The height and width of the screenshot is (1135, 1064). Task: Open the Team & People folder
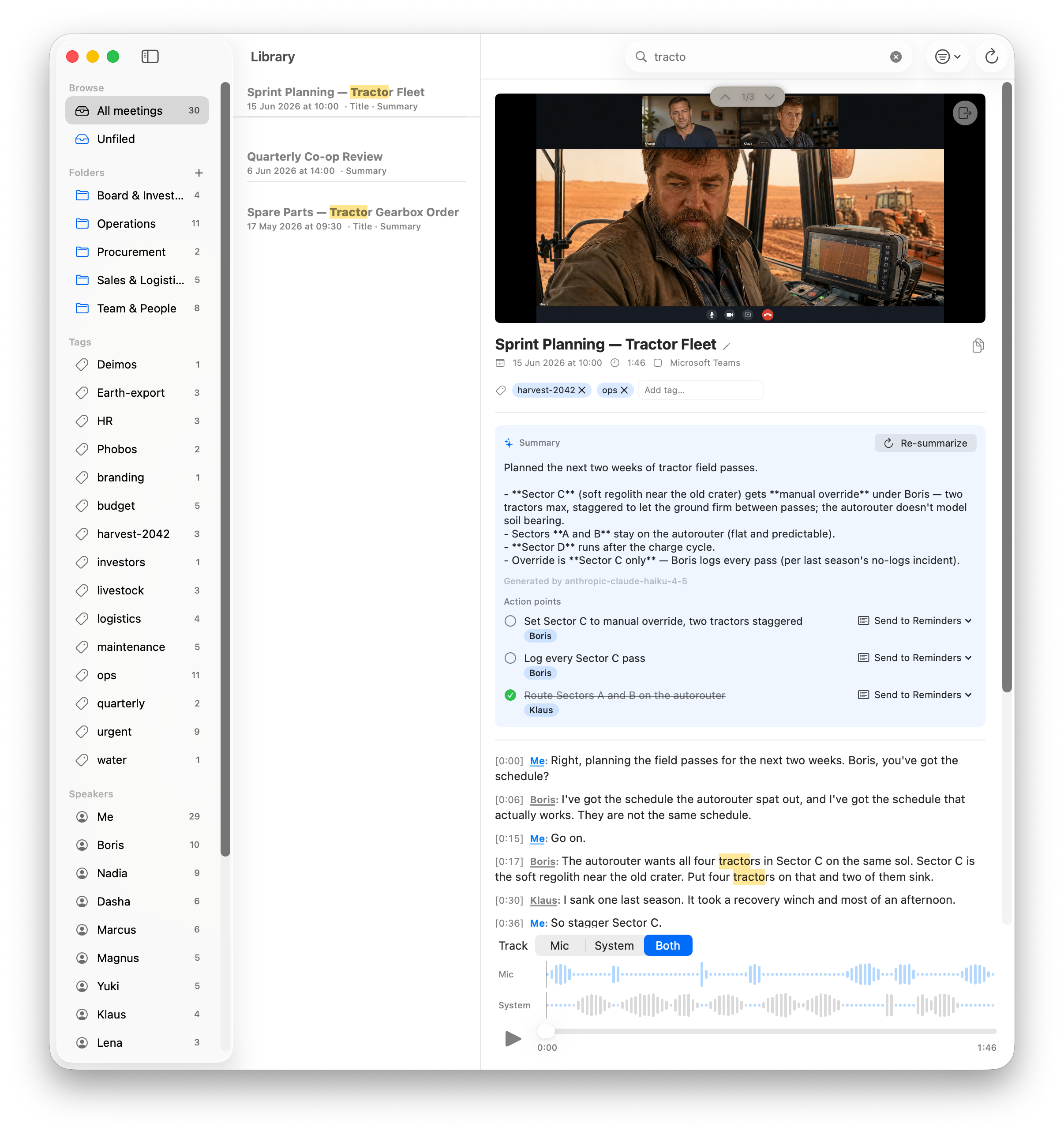pyautogui.click(x=137, y=308)
